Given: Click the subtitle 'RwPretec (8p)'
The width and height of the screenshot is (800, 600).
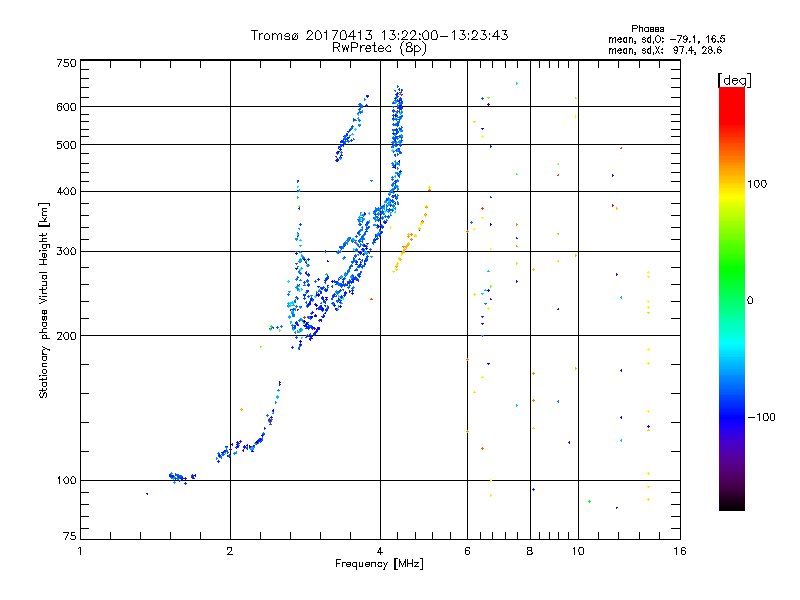Looking at the screenshot, I should tap(379, 48).
